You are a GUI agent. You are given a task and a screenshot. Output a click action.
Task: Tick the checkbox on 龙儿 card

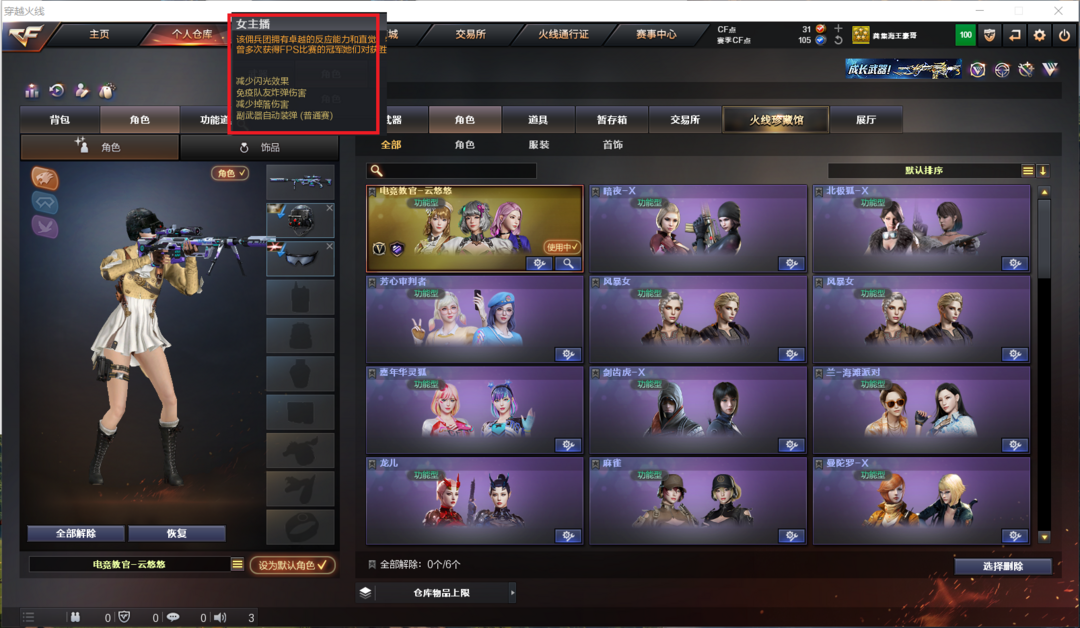point(372,464)
